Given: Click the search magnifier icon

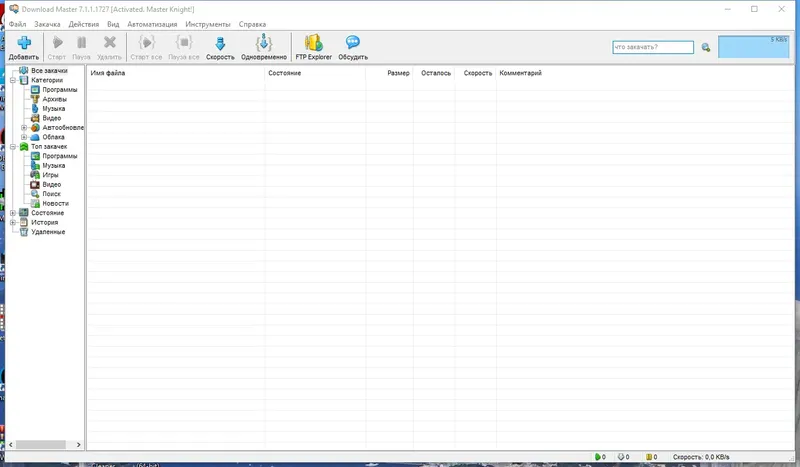Looking at the screenshot, I should coord(706,47).
